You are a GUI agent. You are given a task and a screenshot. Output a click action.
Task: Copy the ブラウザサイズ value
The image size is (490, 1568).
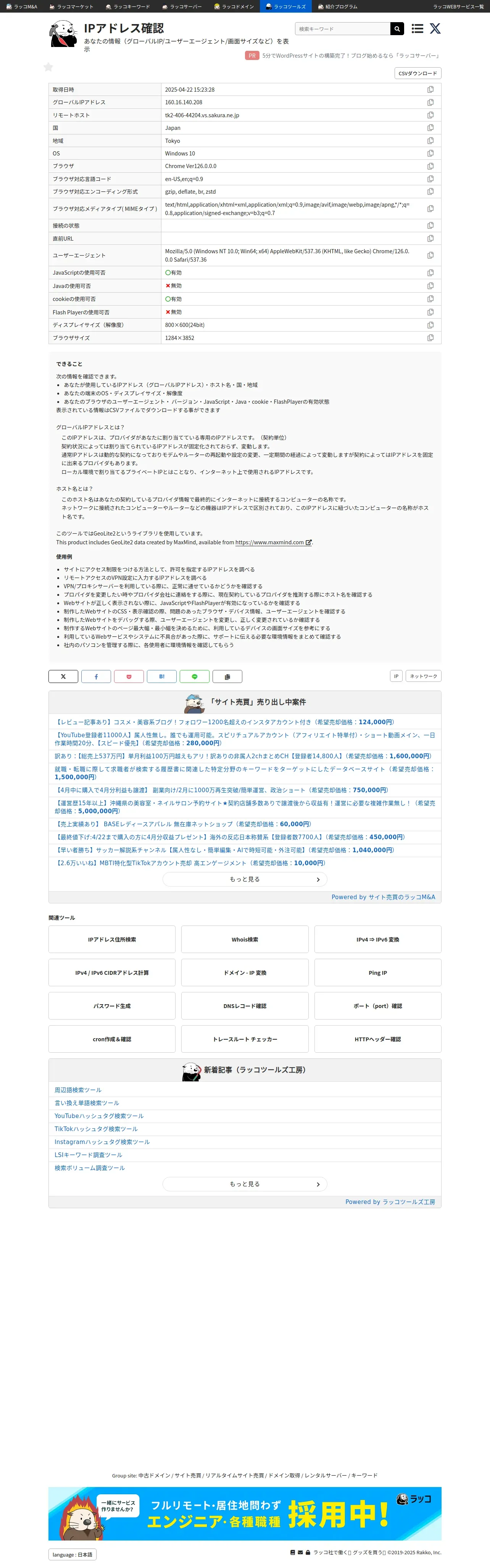(x=430, y=338)
